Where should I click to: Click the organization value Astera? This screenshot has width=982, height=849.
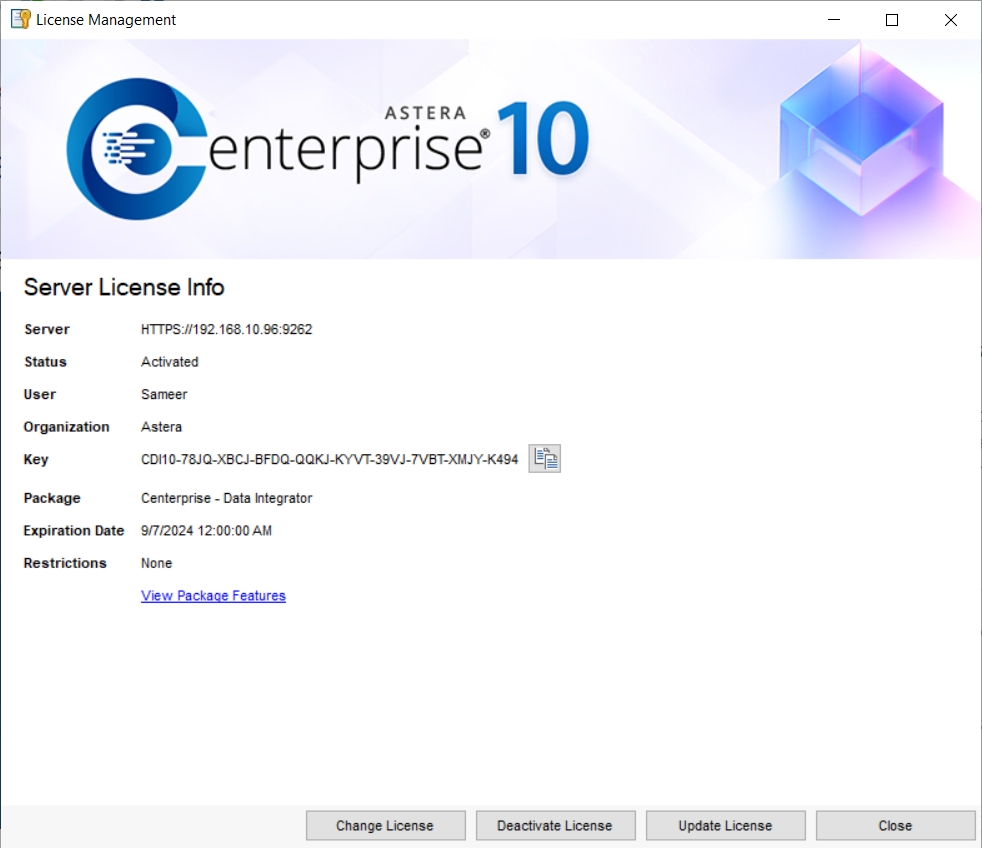[x=162, y=427]
